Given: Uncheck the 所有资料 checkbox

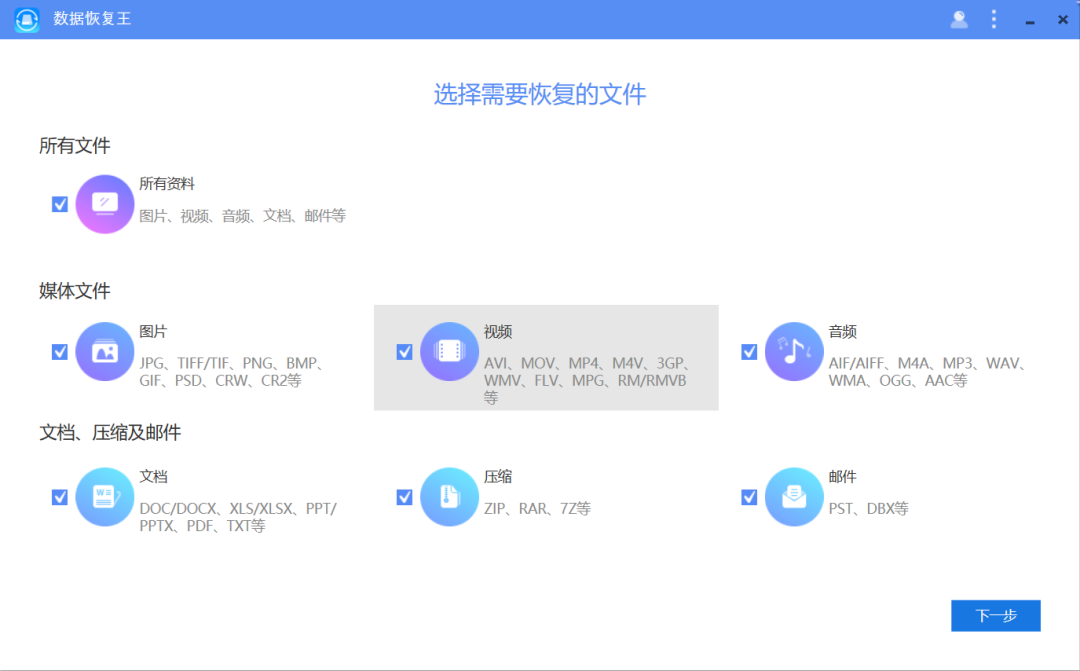Looking at the screenshot, I should [x=59, y=204].
